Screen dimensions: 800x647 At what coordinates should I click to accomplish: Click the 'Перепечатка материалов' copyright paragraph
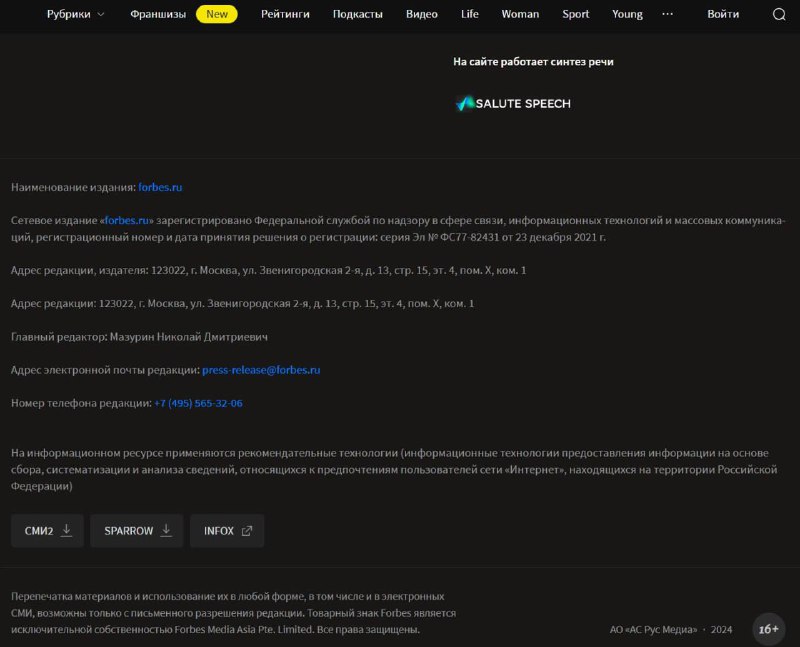pyautogui.click(x=234, y=613)
